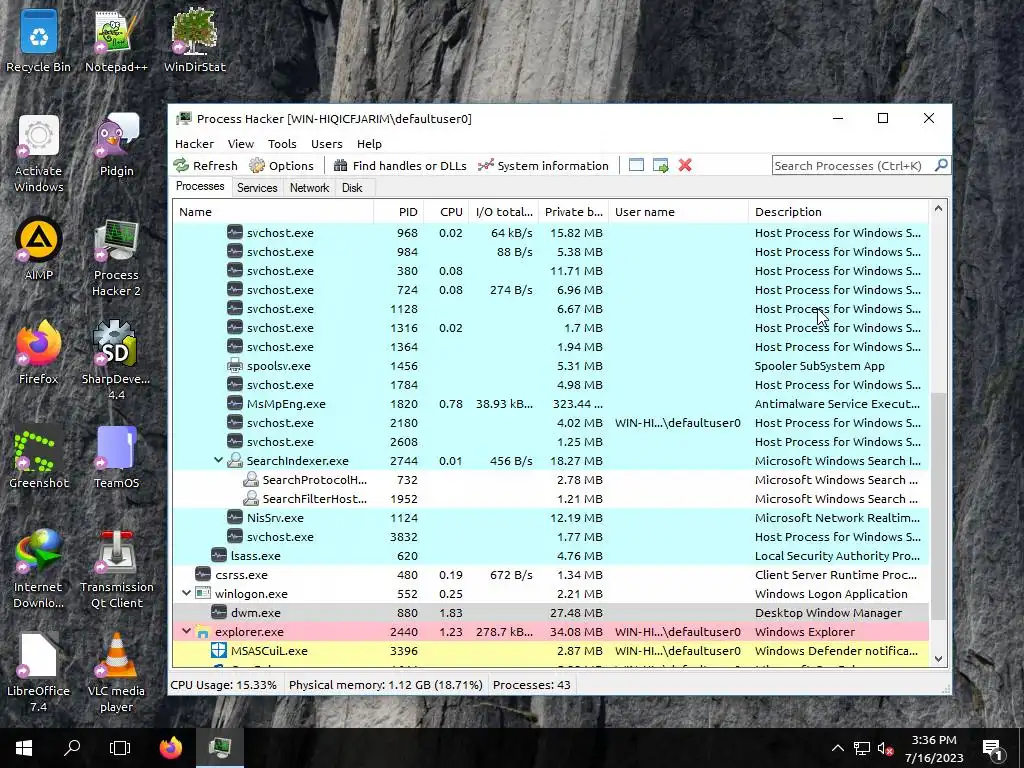
Task: Select the SearchProtocolHost process icon
Action: (x=251, y=479)
